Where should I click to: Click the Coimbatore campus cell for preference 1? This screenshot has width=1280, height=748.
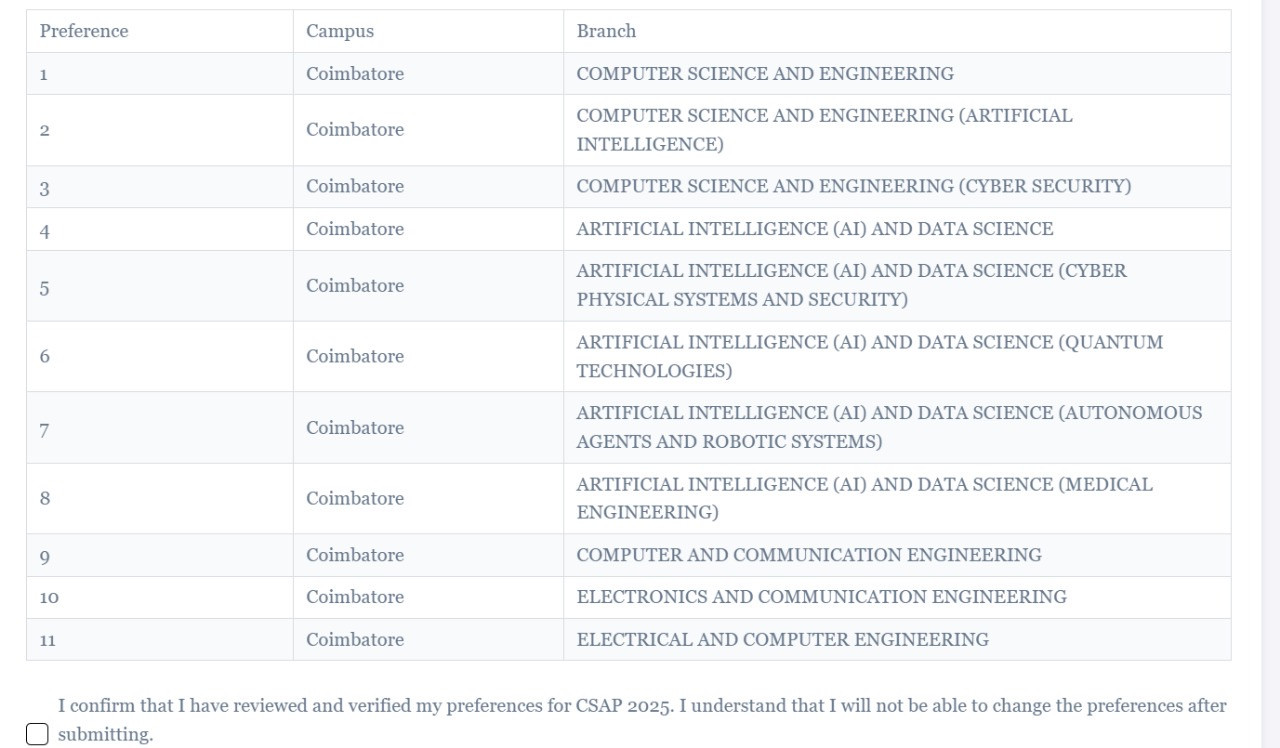[x=355, y=74]
